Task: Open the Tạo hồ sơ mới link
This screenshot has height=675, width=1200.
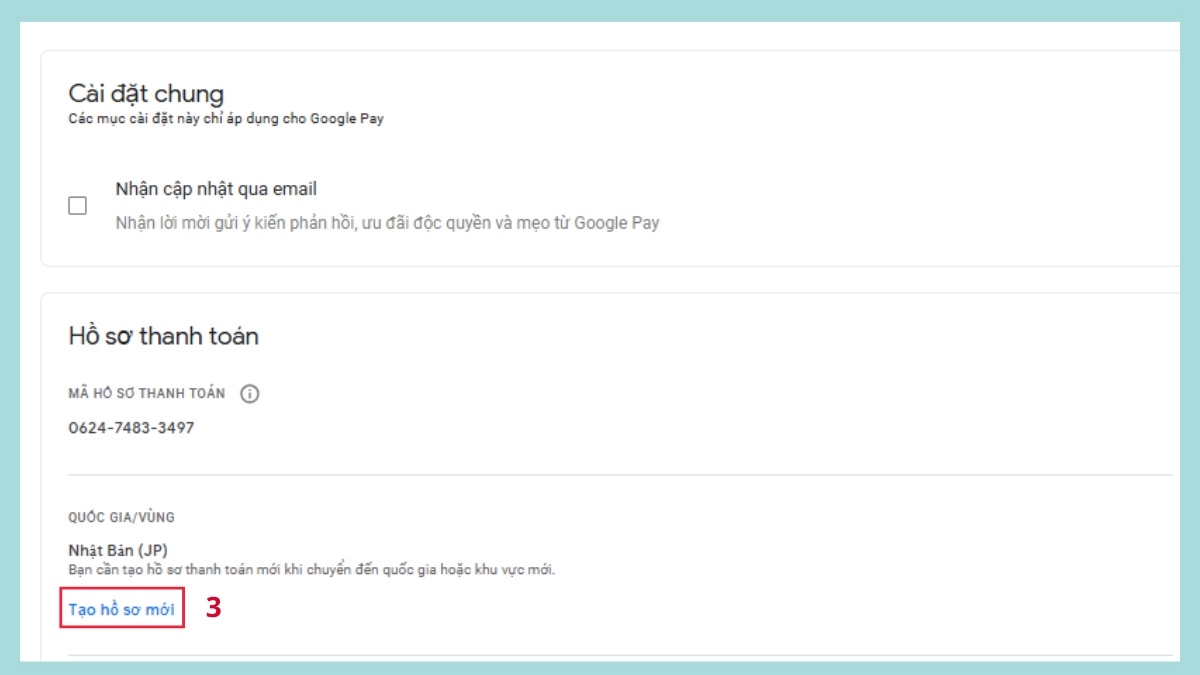Action: click(121, 609)
